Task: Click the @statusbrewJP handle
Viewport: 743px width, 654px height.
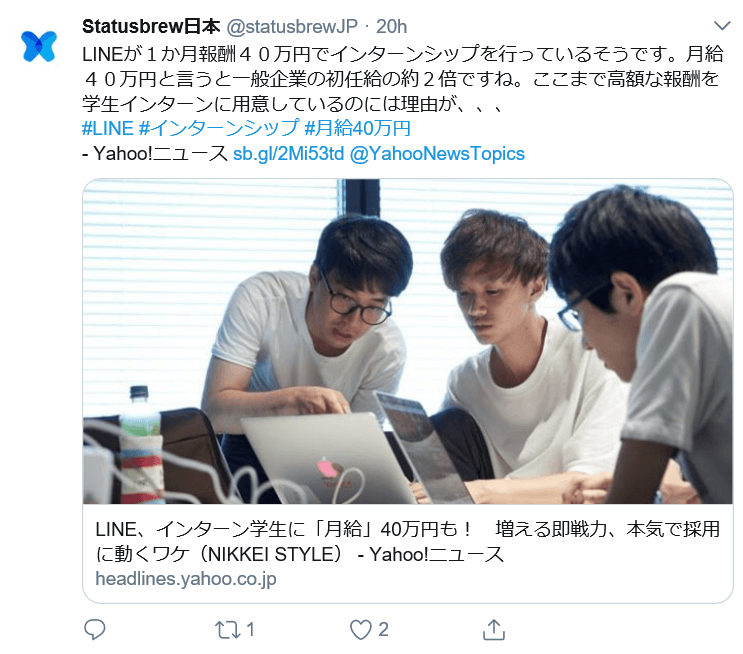Action: (x=292, y=27)
